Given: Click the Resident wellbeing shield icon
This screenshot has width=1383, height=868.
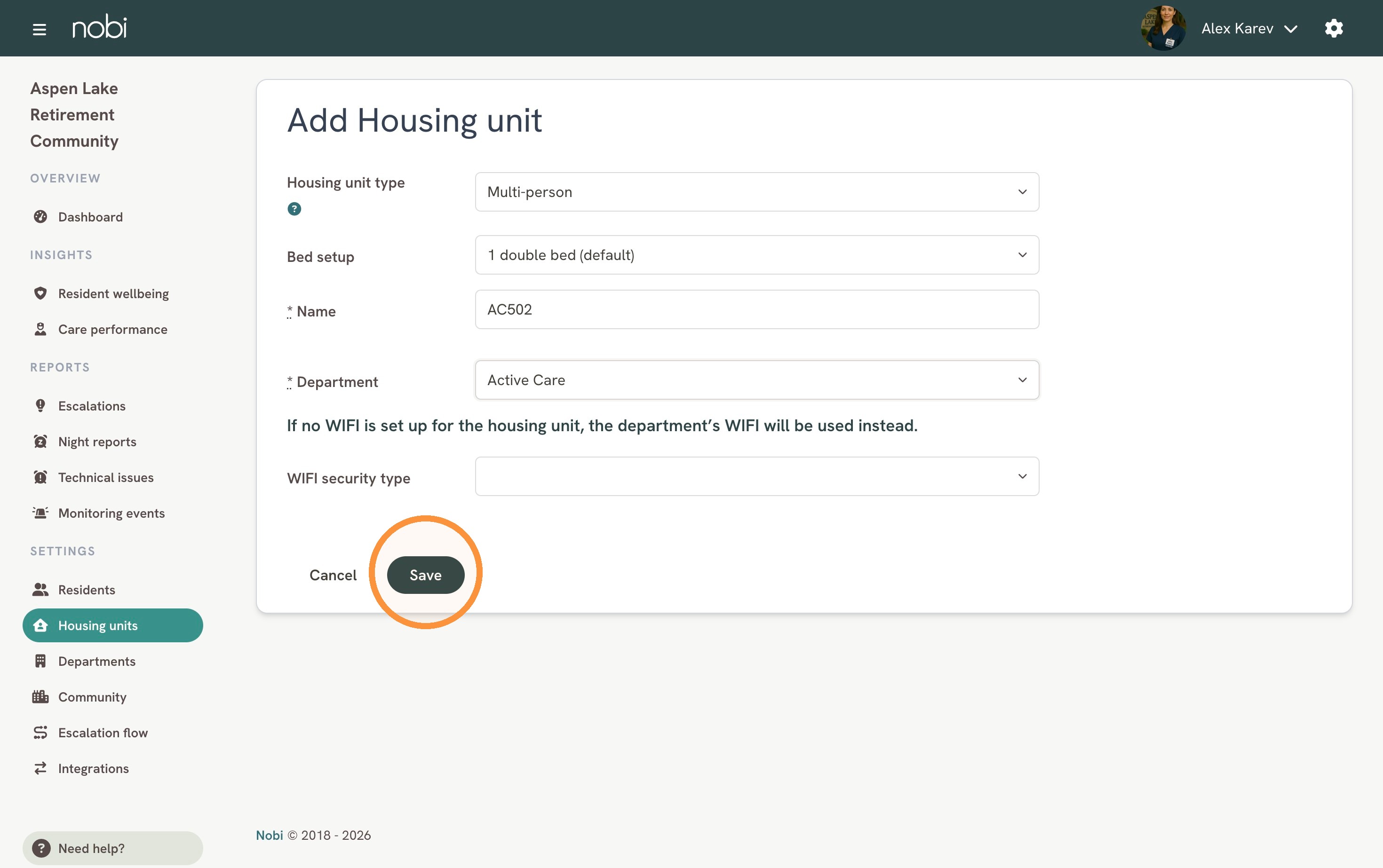Looking at the screenshot, I should (40, 293).
